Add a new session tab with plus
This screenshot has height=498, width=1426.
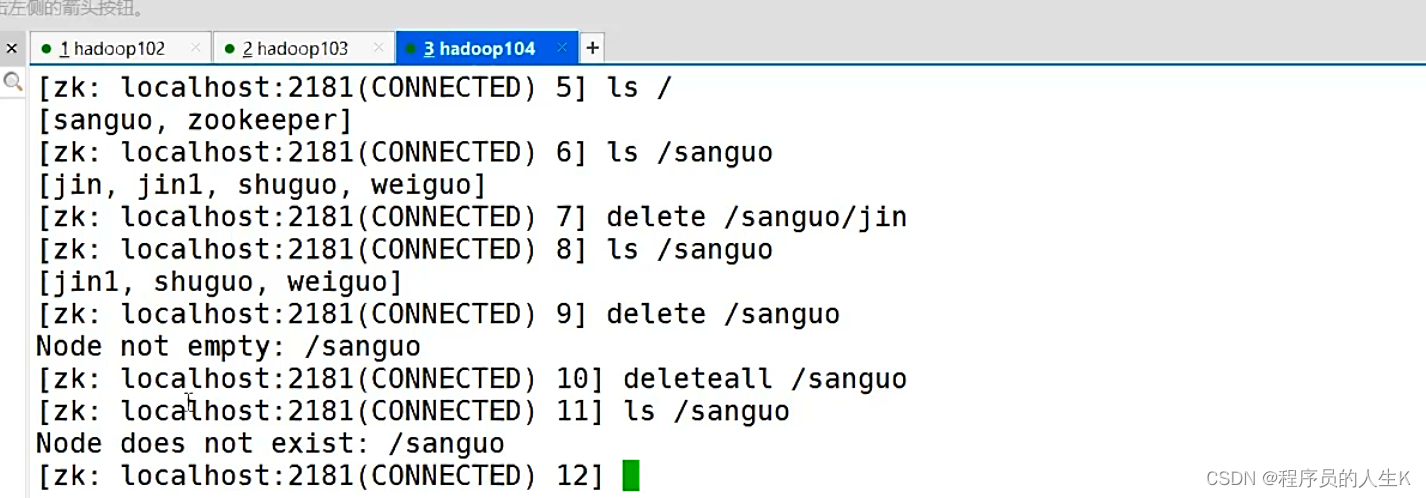coord(592,47)
